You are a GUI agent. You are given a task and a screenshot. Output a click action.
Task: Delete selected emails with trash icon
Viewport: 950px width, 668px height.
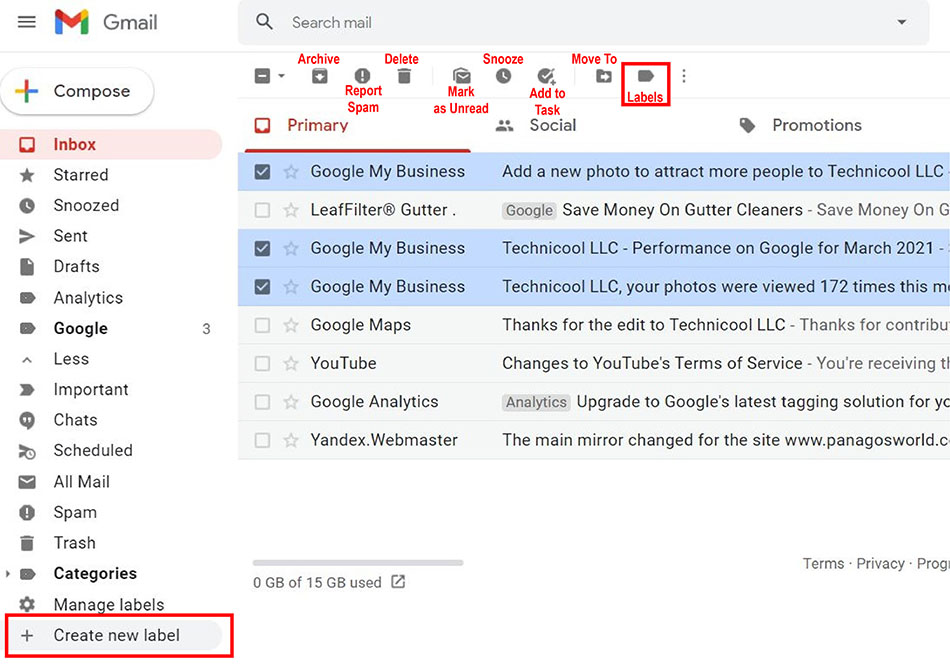pos(404,76)
